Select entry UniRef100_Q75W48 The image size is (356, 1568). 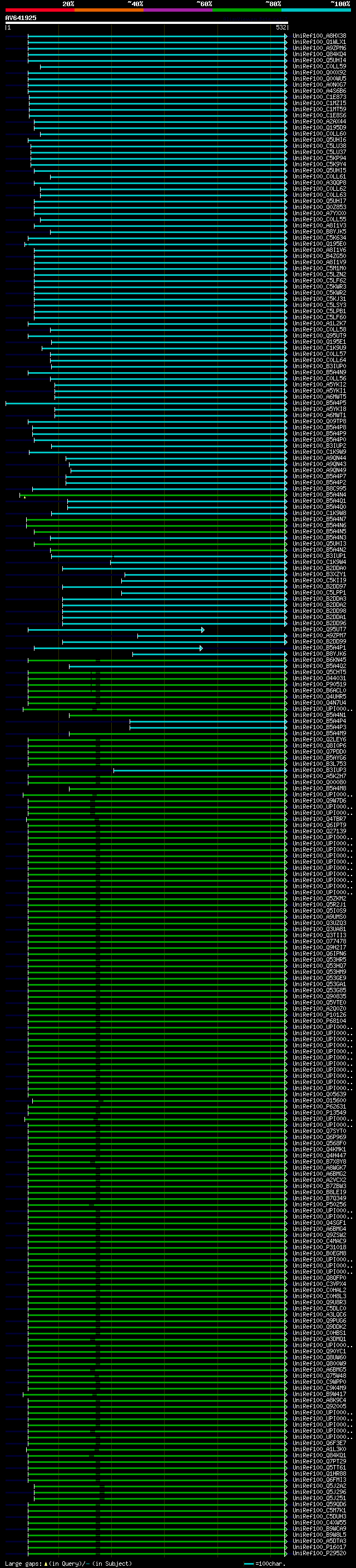tap(319, 1376)
